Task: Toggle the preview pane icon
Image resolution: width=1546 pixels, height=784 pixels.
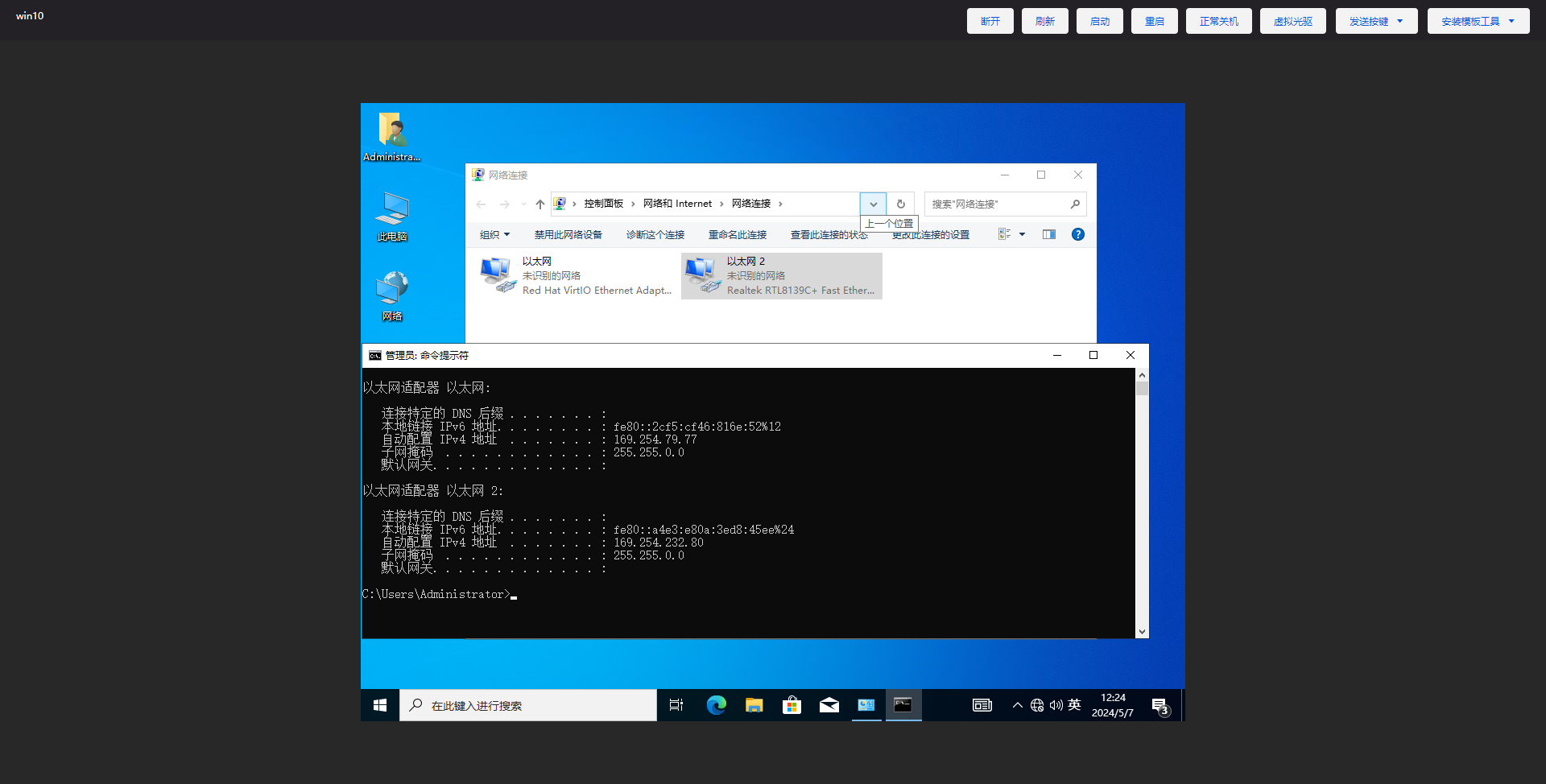Action: click(x=1048, y=234)
